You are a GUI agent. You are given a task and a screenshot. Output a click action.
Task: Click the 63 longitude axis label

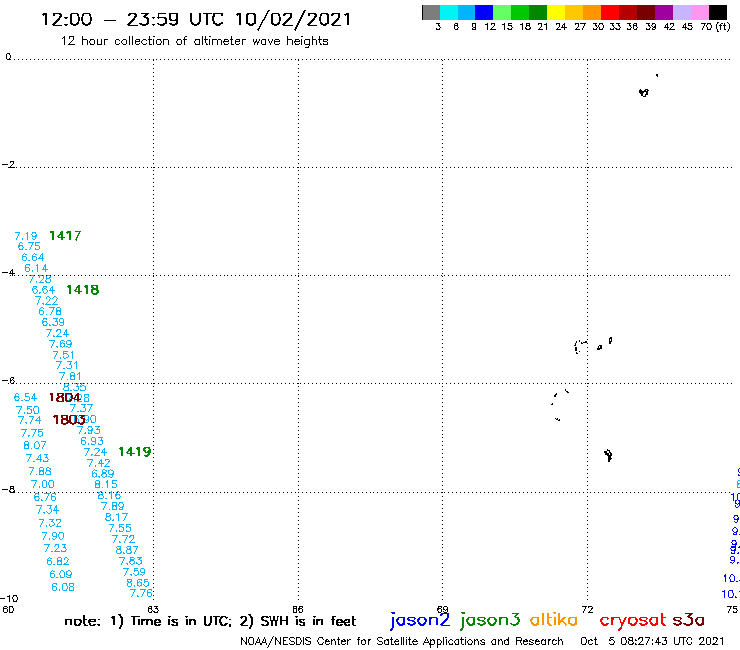click(153, 609)
